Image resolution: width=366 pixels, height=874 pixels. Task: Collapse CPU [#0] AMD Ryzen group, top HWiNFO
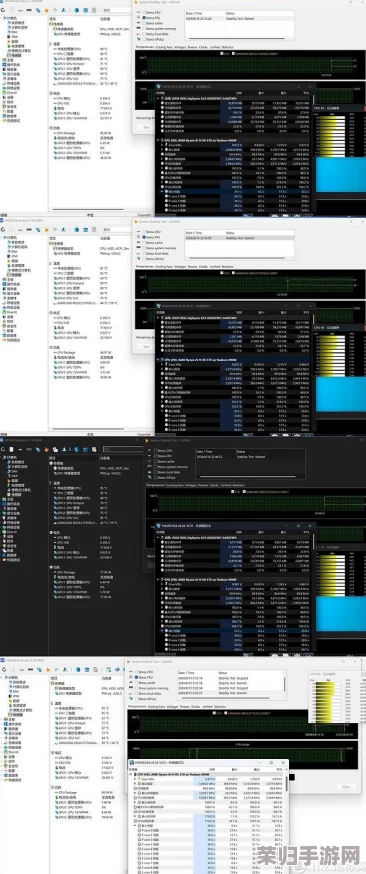158,140
